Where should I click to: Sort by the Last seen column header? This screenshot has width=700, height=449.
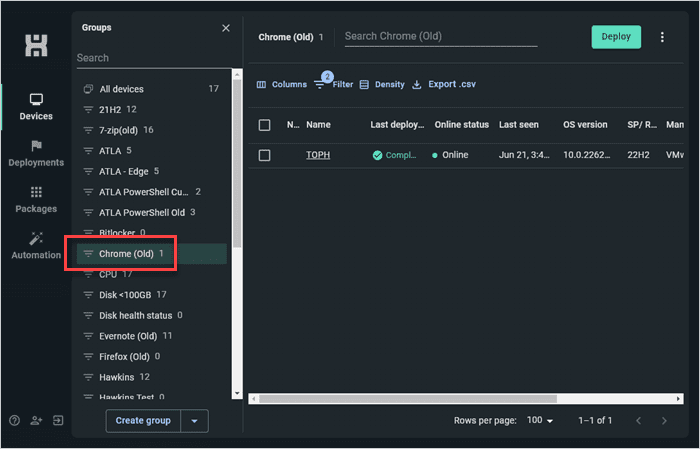[519, 125]
